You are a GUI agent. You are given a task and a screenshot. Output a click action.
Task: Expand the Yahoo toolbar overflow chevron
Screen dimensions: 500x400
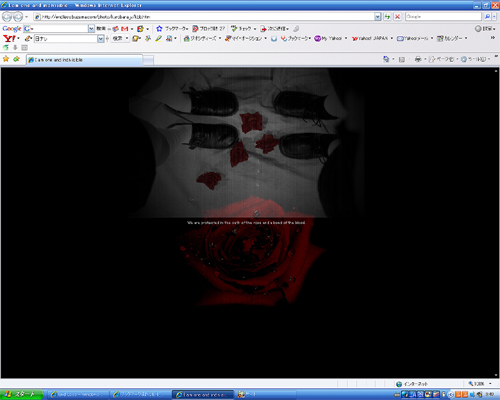(x=493, y=38)
